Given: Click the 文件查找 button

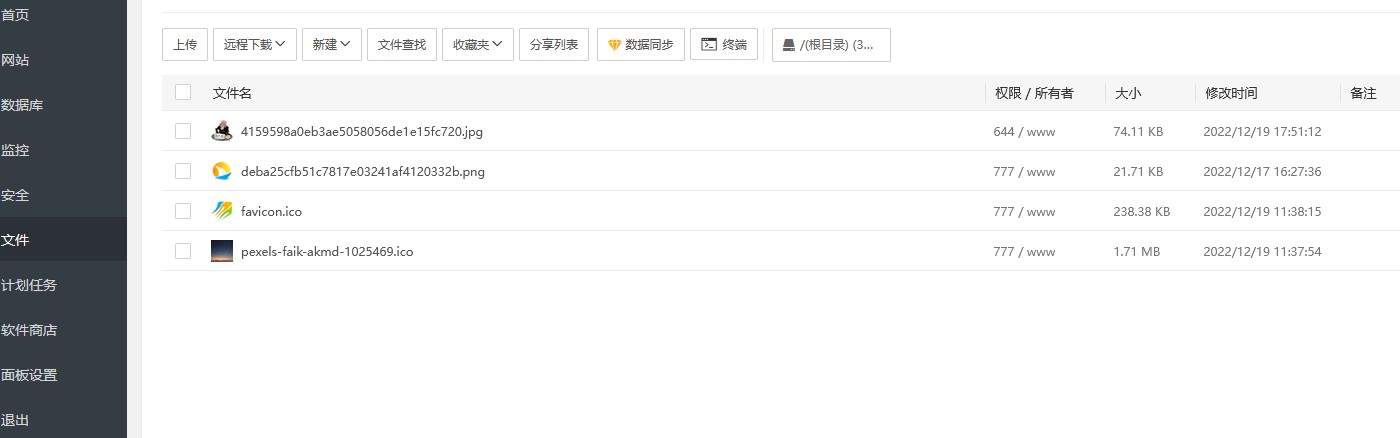Looking at the screenshot, I should (402, 45).
